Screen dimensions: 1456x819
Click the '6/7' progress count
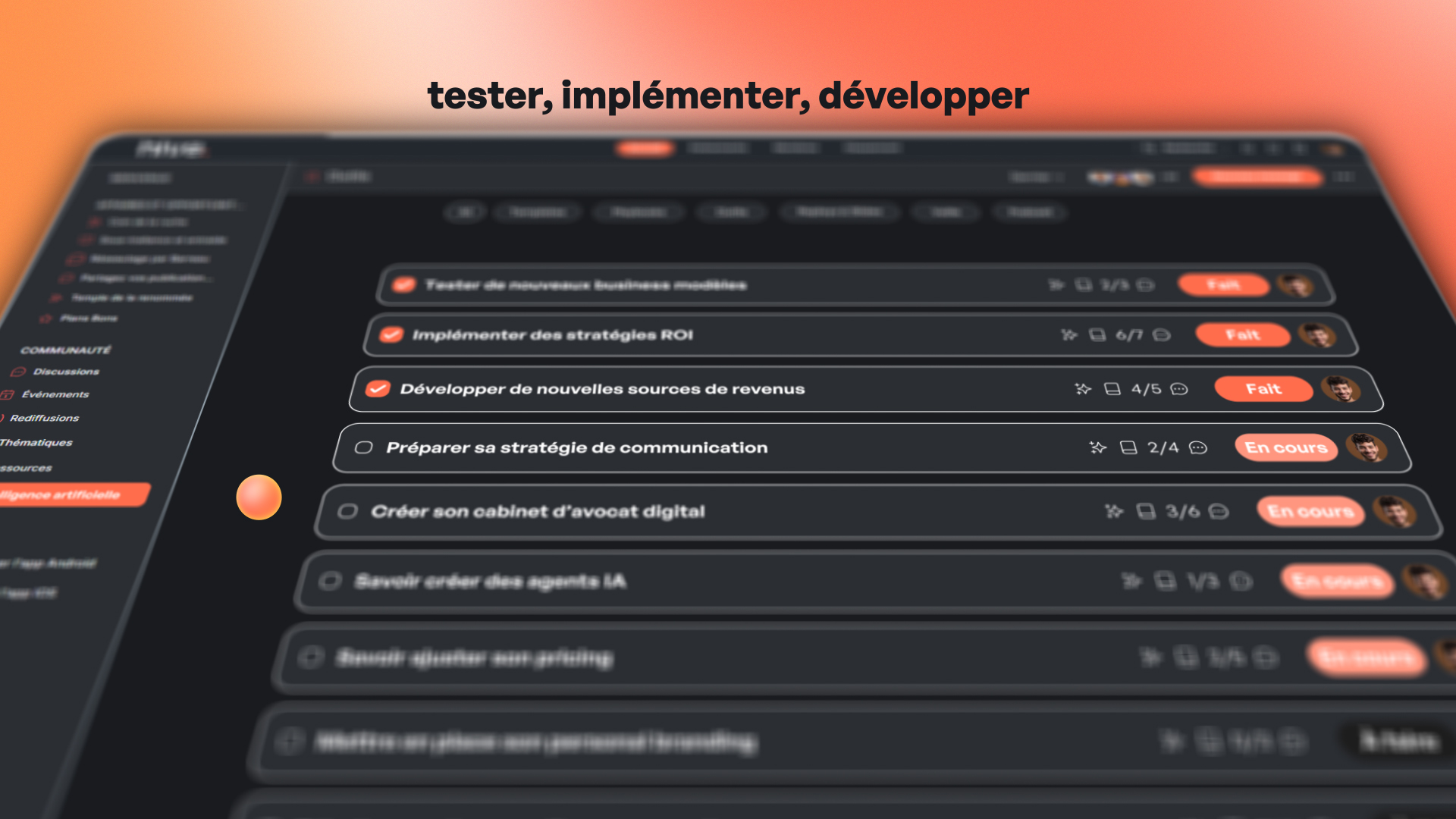1129,334
